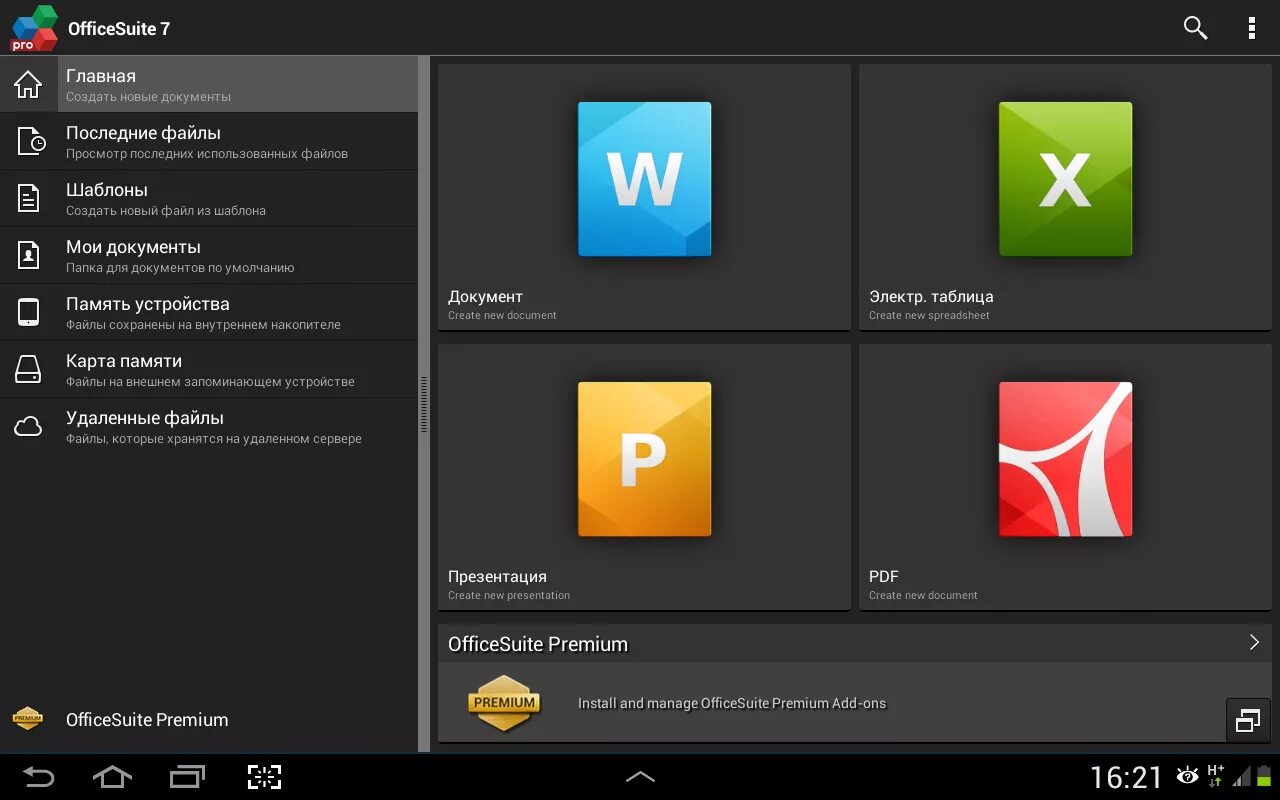Click the OfficeSuite 7 title text
This screenshot has height=800, width=1280.
(119, 29)
